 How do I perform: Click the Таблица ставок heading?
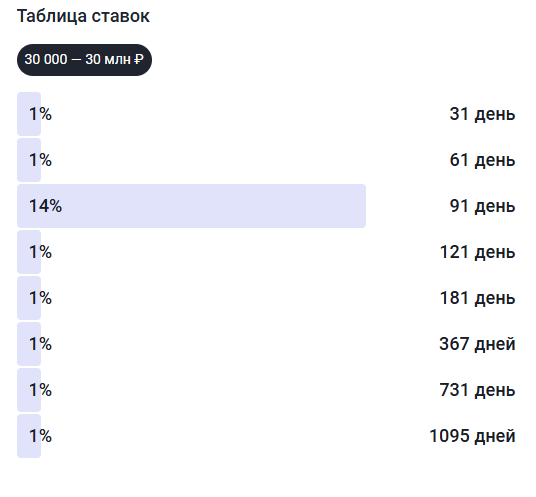point(83,16)
